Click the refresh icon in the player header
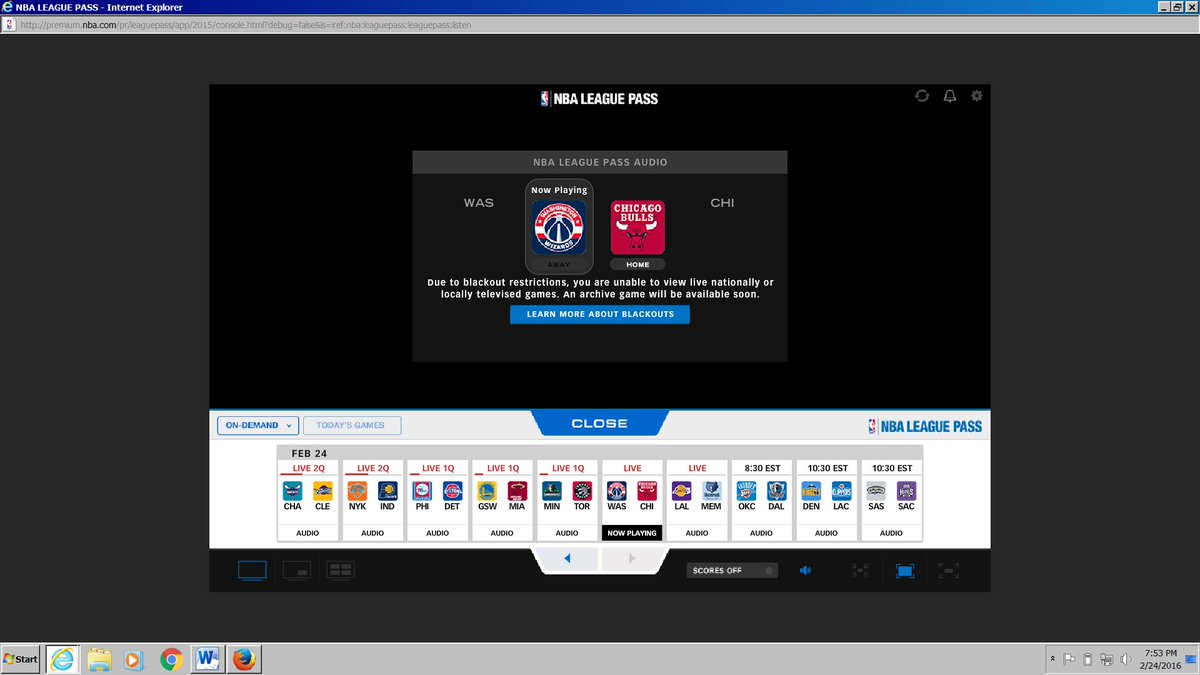The image size is (1200, 675). tap(922, 96)
